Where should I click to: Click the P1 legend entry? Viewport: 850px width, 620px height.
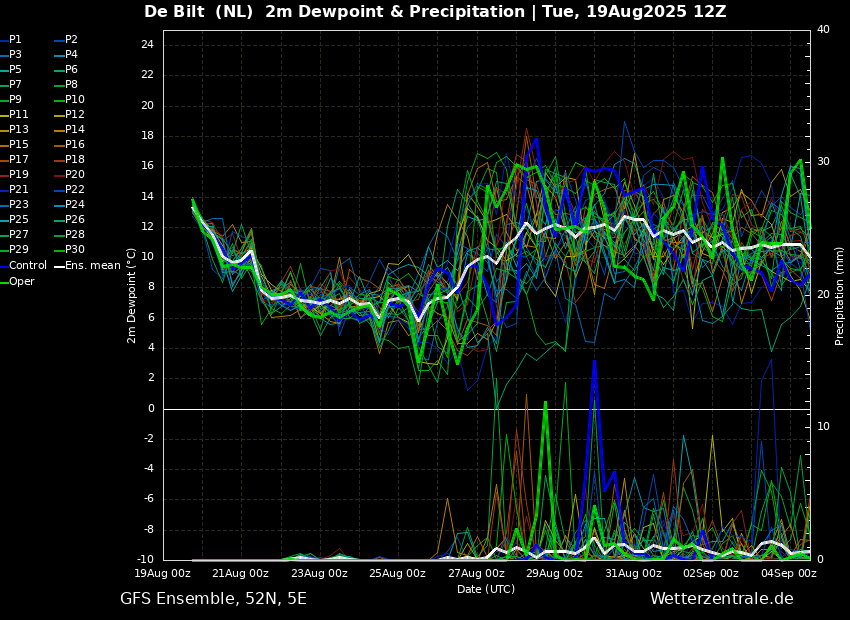click(11, 40)
